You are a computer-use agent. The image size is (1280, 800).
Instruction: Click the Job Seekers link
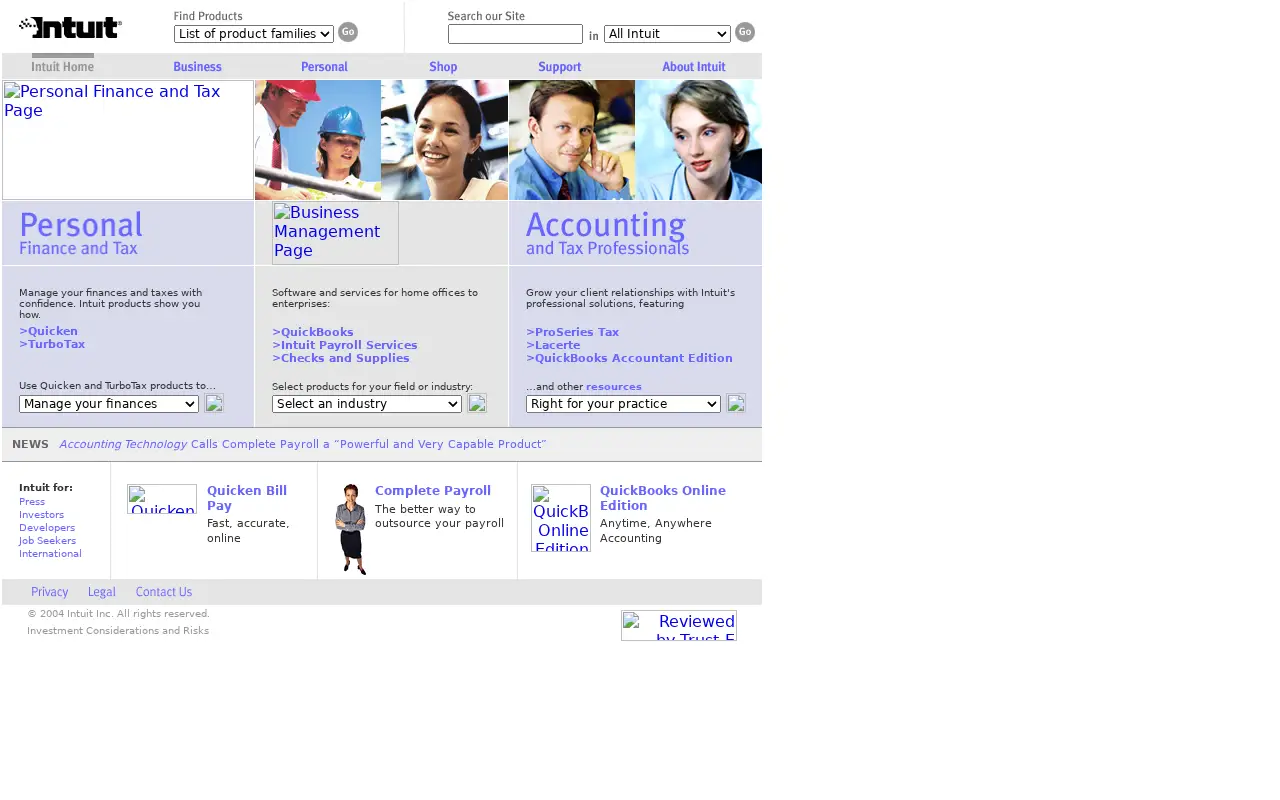(47, 541)
